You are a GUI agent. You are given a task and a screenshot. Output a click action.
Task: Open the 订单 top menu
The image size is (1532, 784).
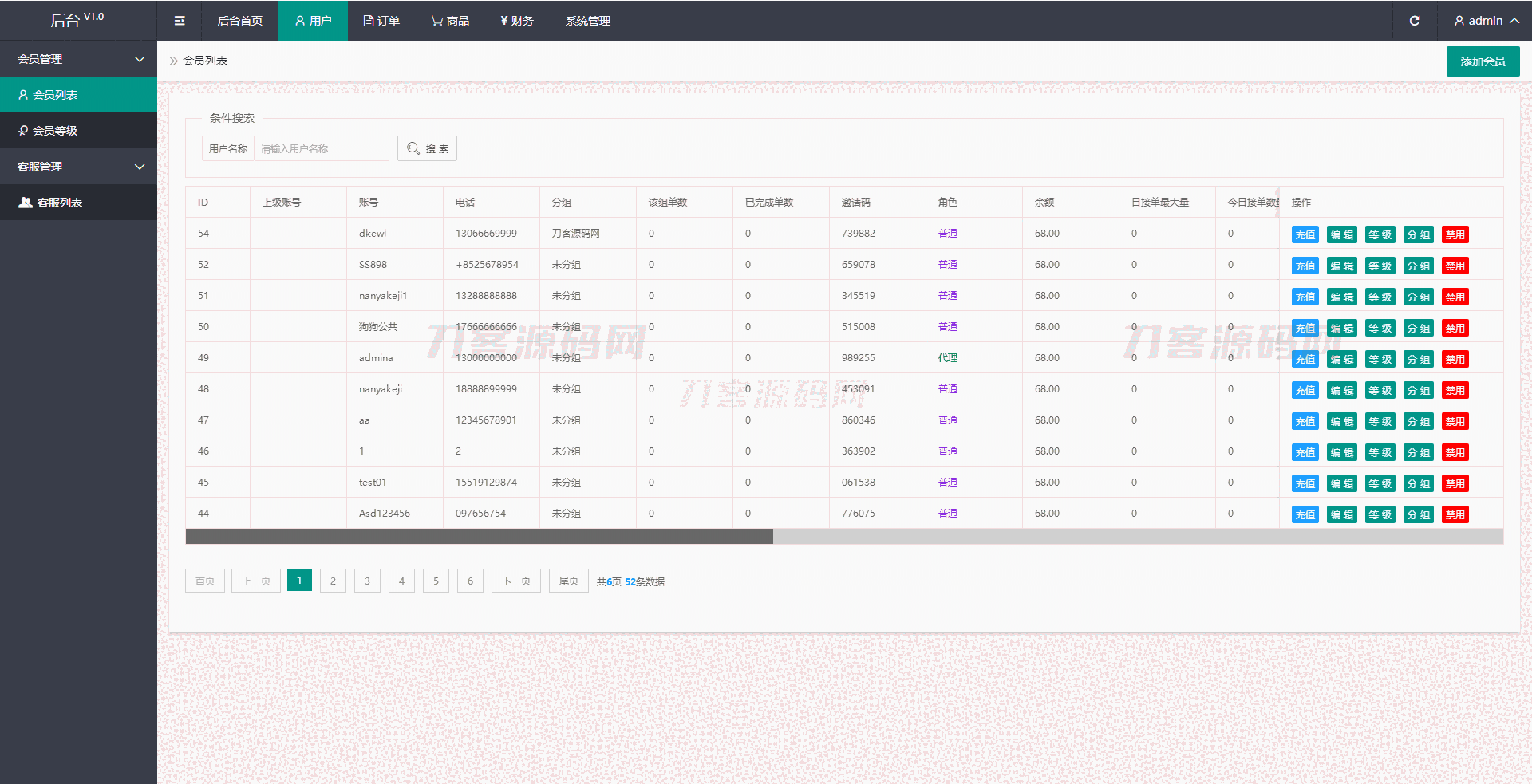pyautogui.click(x=381, y=21)
